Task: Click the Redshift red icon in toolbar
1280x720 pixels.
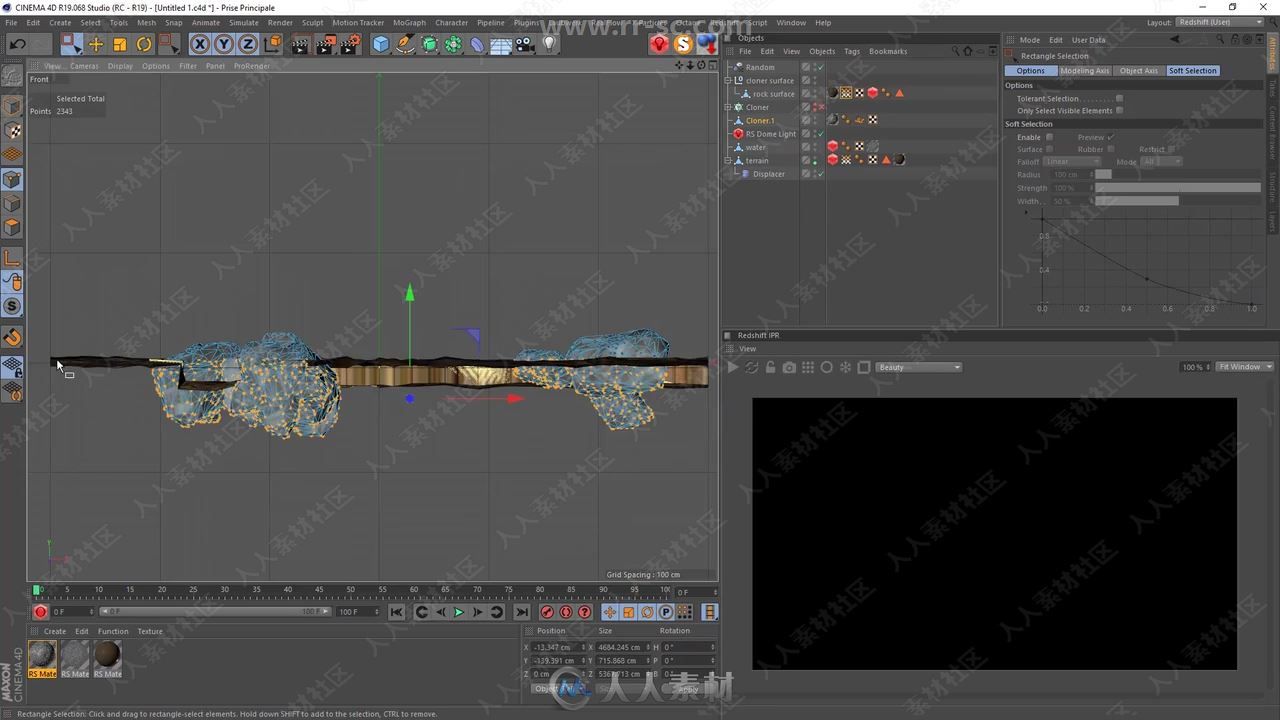Action: pyautogui.click(x=659, y=44)
